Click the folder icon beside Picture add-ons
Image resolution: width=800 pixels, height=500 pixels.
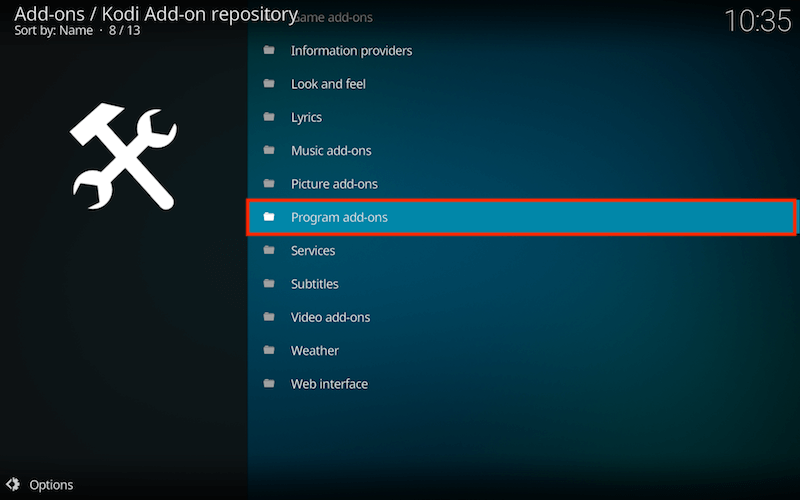pos(269,183)
